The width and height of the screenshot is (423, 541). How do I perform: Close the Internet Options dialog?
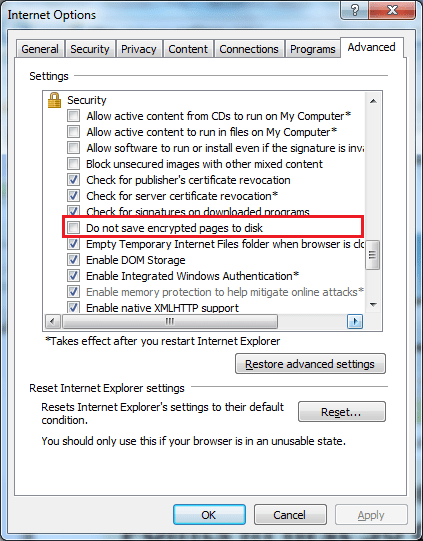coord(392,9)
